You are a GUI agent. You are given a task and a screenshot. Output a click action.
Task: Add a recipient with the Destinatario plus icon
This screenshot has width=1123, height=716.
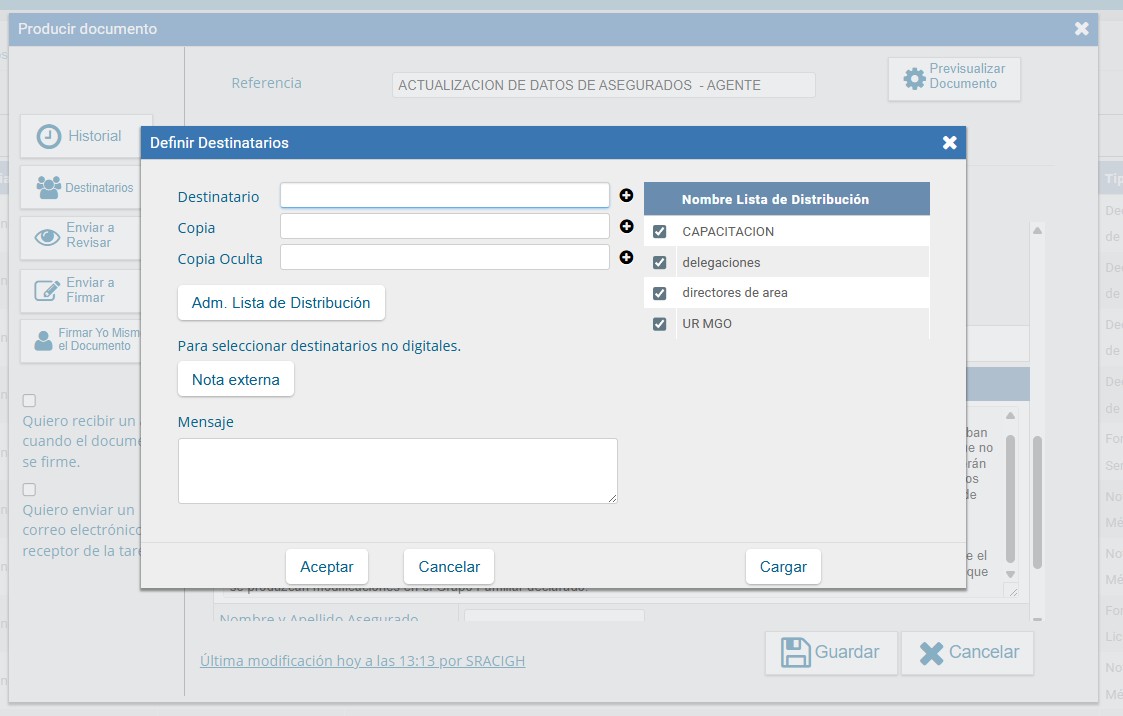(x=626, y=195)
